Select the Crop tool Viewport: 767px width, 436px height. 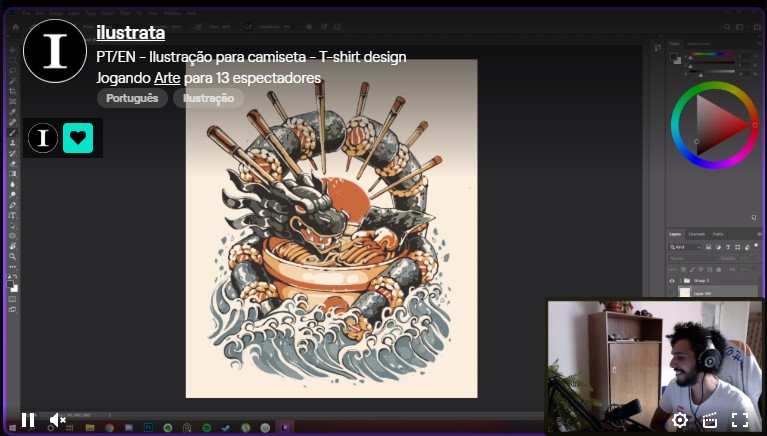coord(13,91)
